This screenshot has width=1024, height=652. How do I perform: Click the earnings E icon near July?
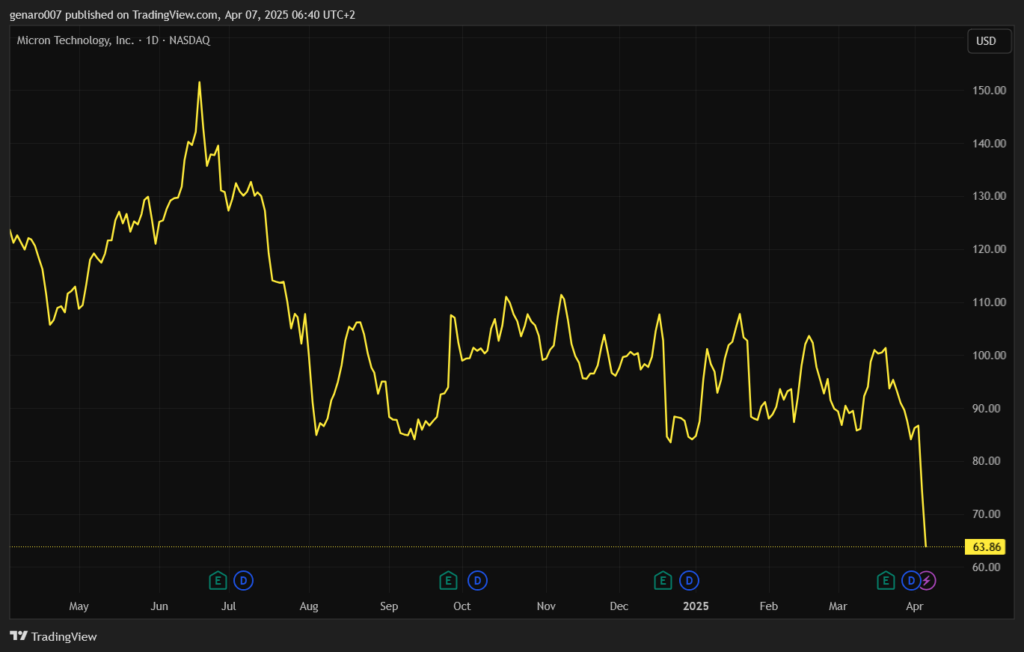[x=217, y=580]
